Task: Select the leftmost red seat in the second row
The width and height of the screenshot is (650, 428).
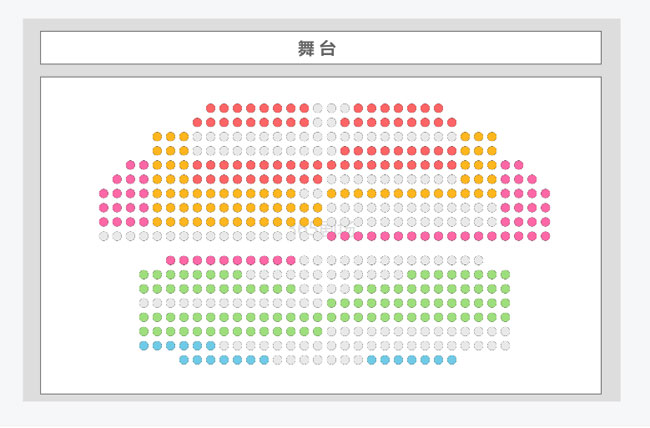Action: pos(198,122)
